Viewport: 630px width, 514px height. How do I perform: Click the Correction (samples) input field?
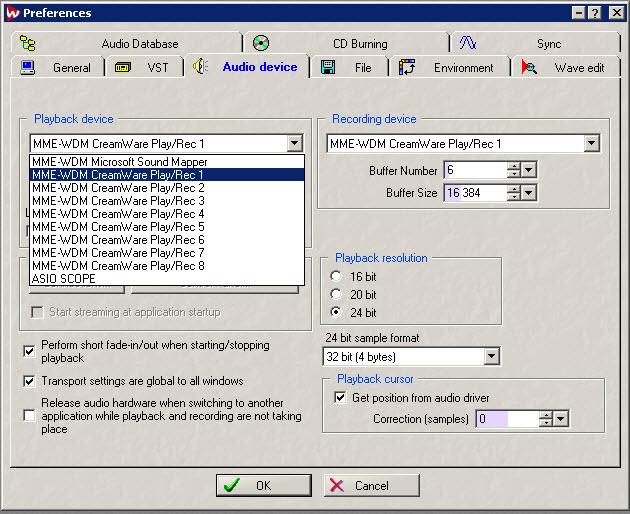(x=505, y=419)
